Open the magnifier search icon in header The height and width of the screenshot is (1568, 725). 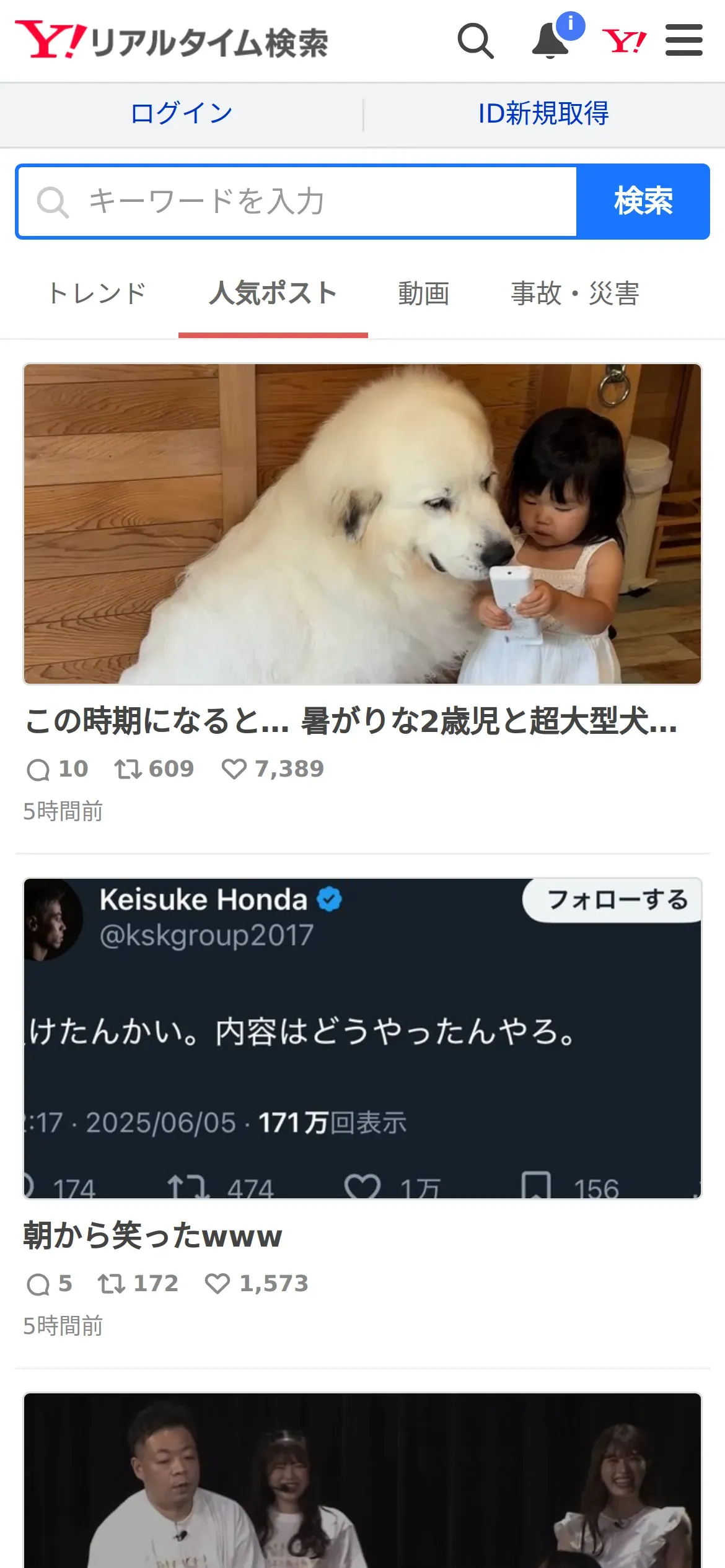tap(475, 41)
